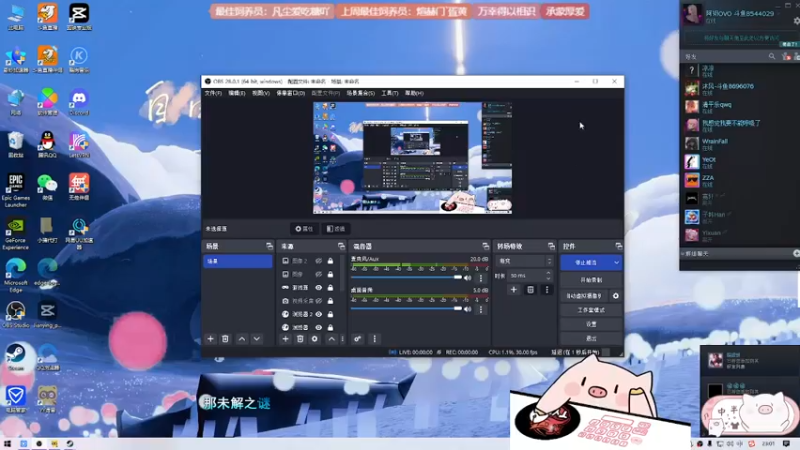
Task: Mute the desktop audio channel
Action: (x=467, y=309)
